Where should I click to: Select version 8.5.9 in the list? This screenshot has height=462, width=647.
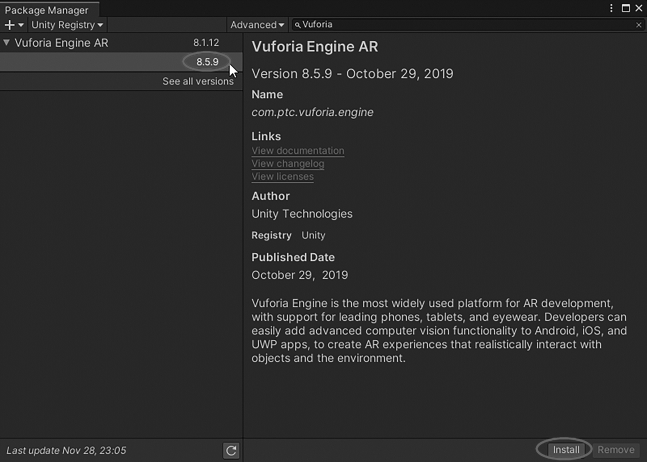pyautogui.click(x=121, y=62)
